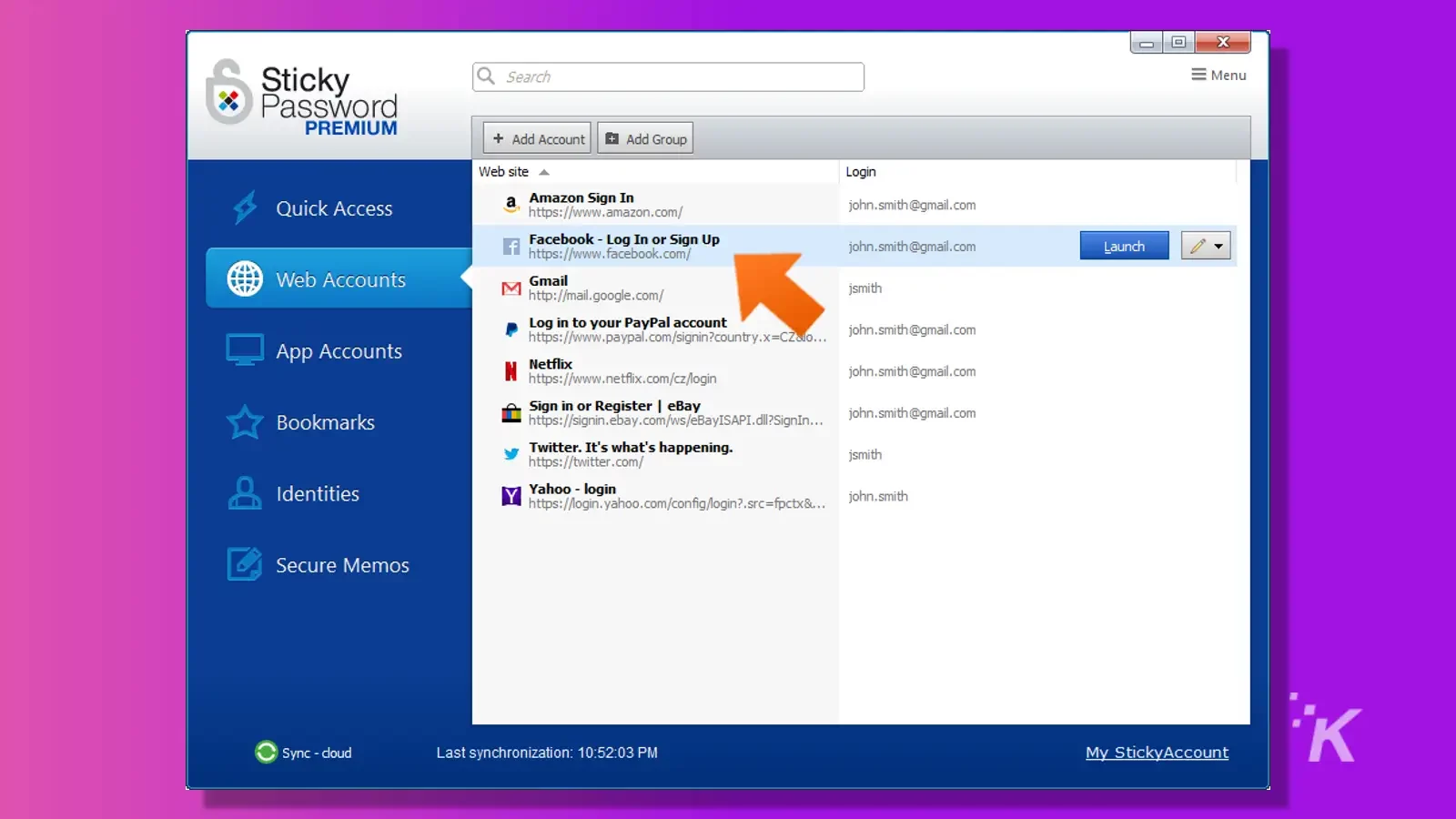Click the Gmail envelope favicon
This screenshot has width=1456, height=819.
pyautogui.click(x=511, y=288)
